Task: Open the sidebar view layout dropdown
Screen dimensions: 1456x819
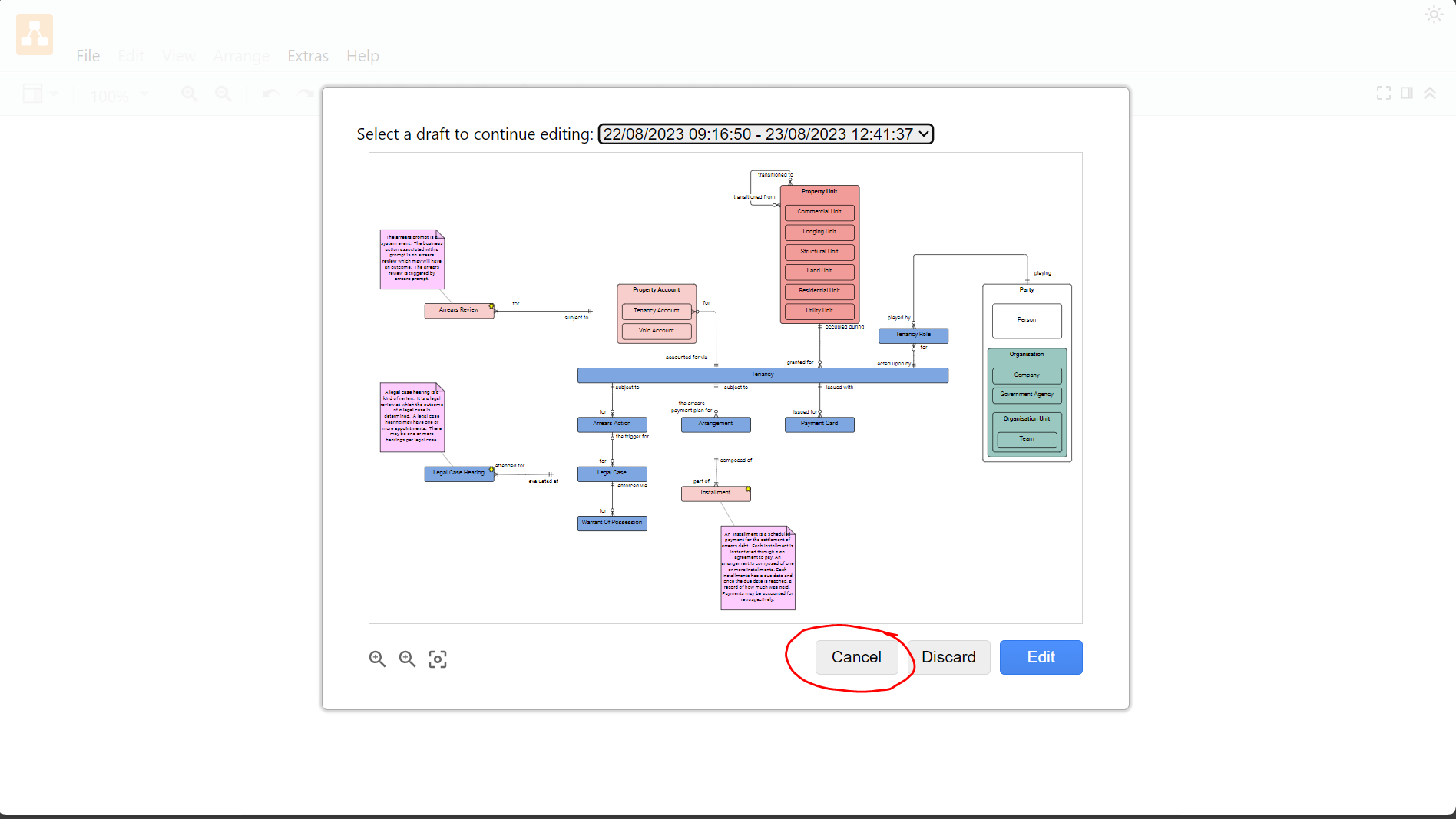Action: (40, 94)
